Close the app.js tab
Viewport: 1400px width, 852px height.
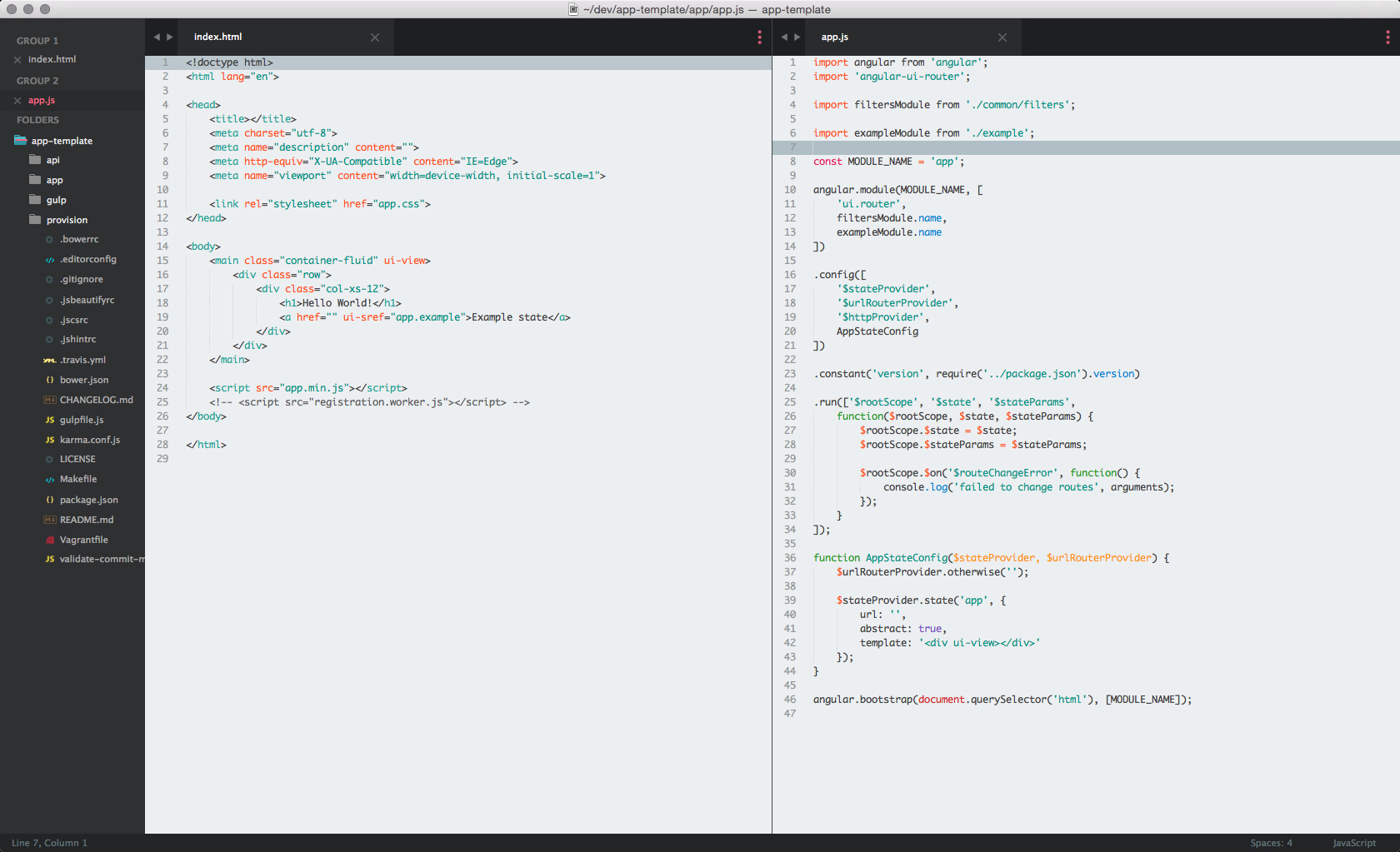tap(1002, 37)
